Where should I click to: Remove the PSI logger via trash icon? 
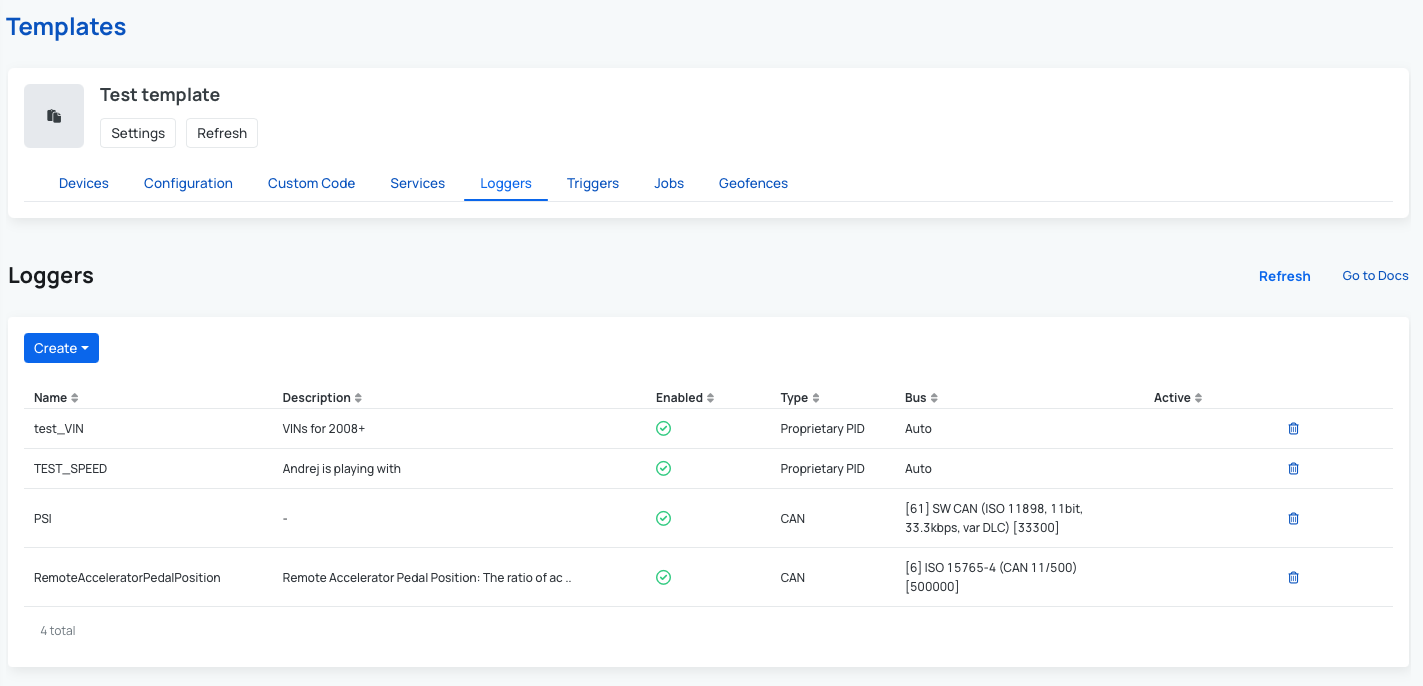(1293, 518)
